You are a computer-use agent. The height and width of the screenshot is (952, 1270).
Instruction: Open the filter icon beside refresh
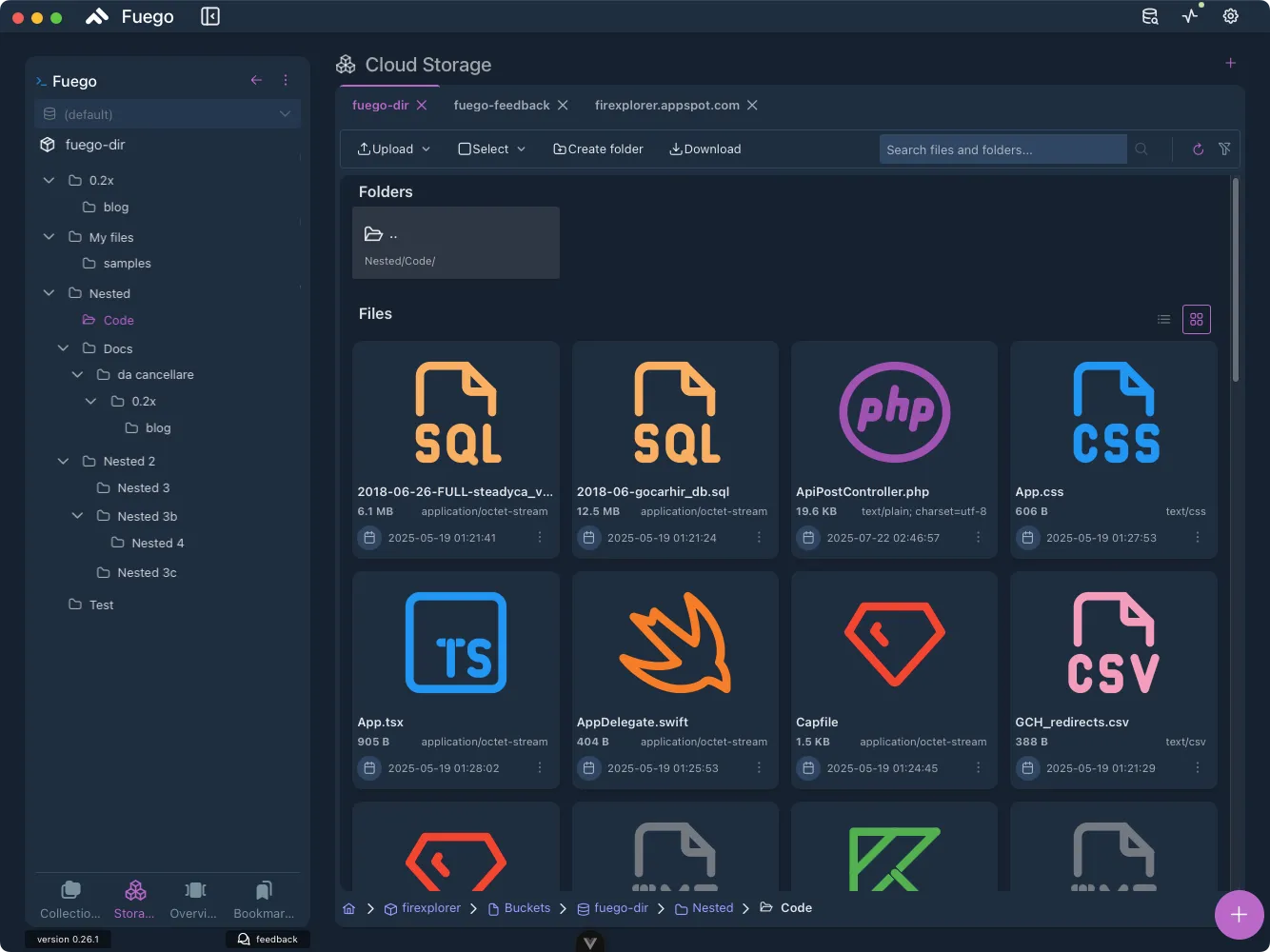(1225, 149)
